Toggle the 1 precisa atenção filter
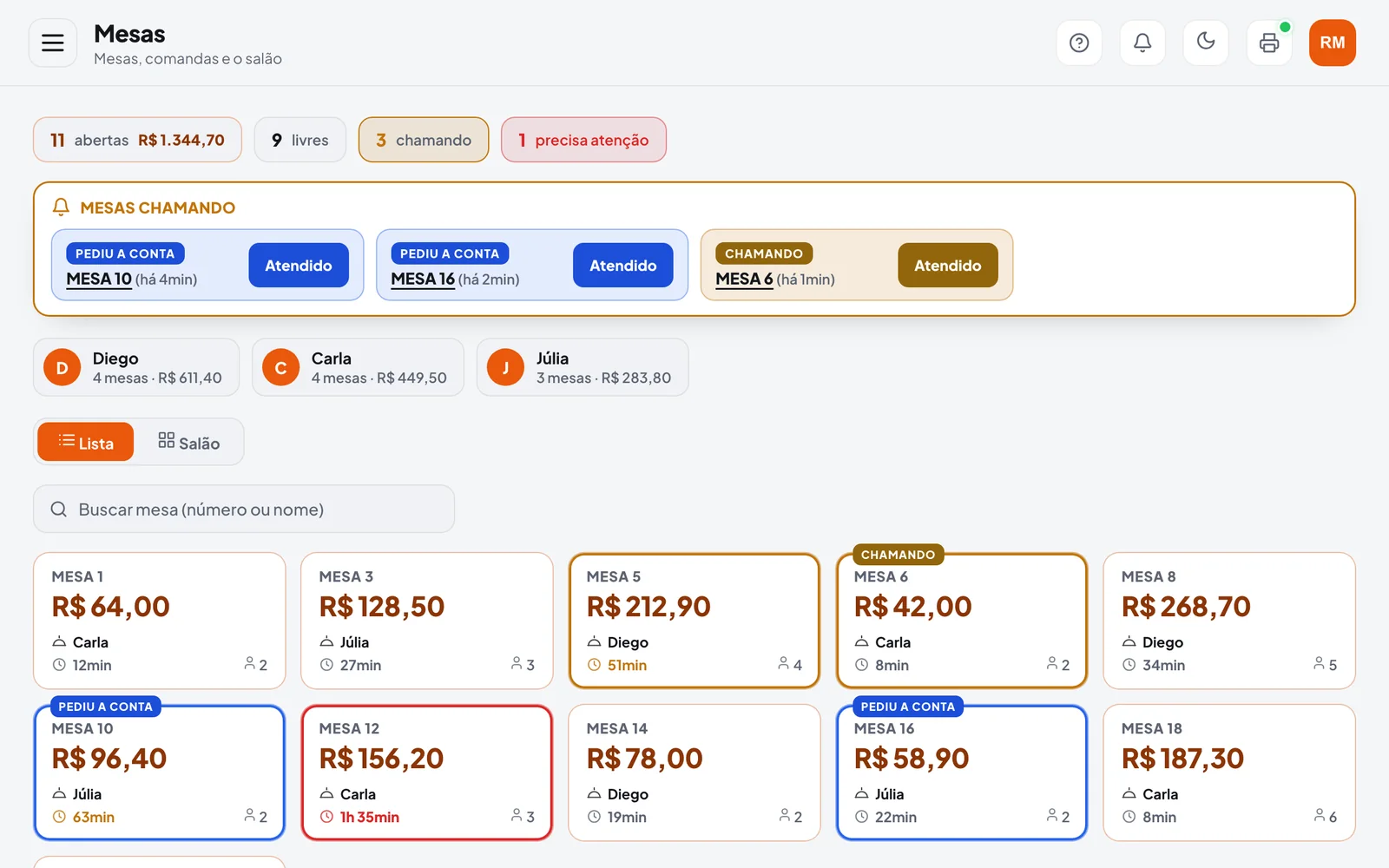Viewport: 1389px width, 868px height. [x=583, y=140]
